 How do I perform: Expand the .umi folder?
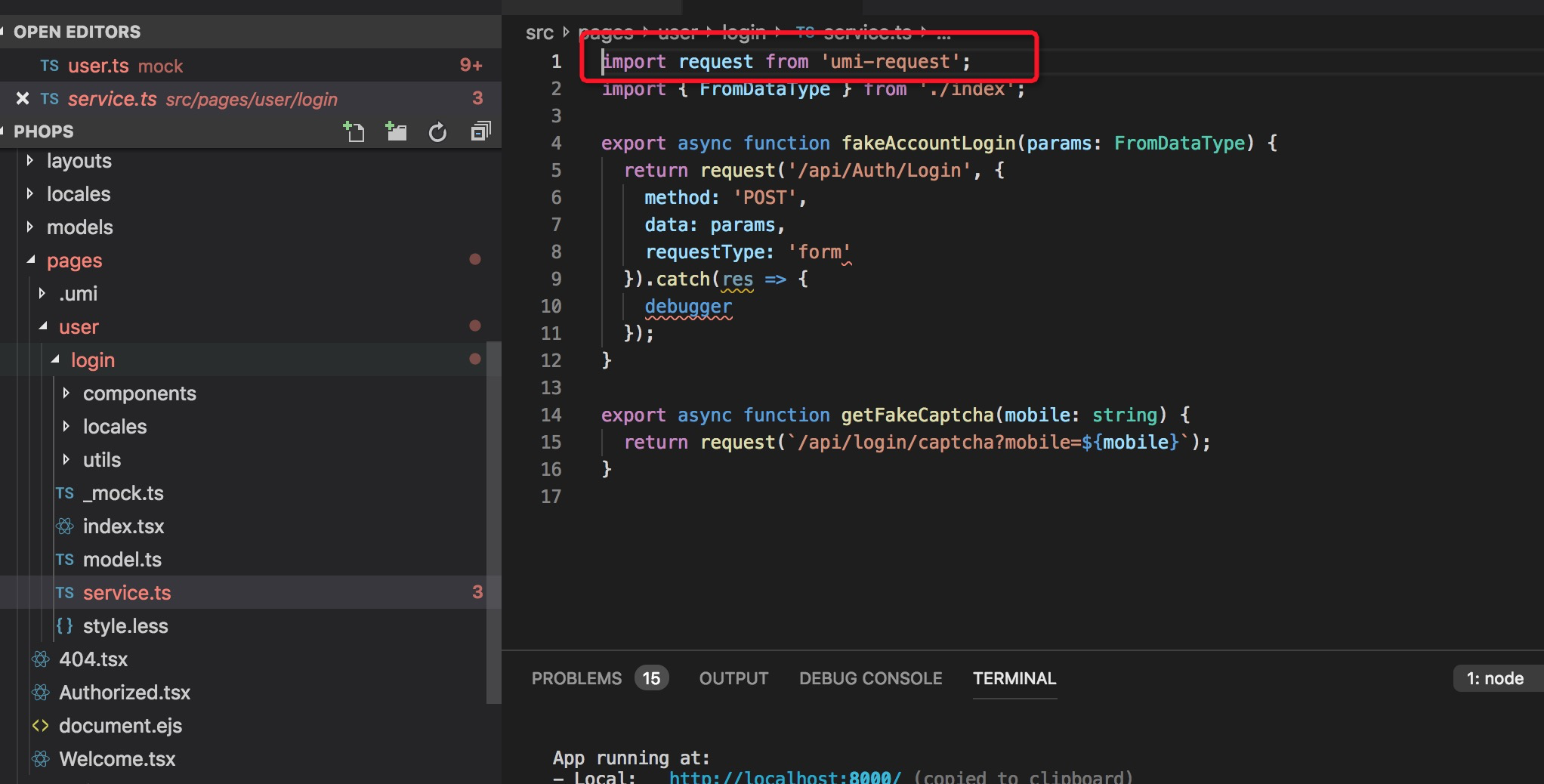(42, 294)
